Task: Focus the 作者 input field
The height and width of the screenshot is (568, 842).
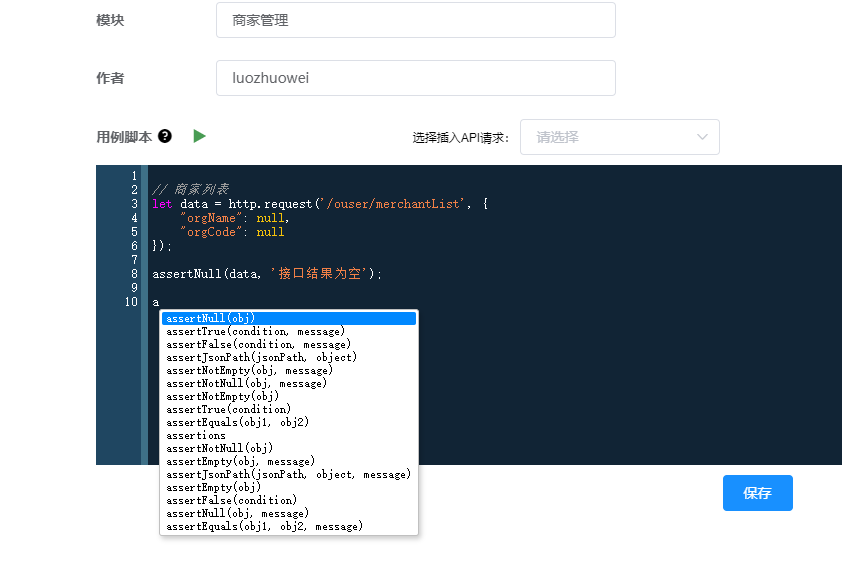Action: click(416, 78)
